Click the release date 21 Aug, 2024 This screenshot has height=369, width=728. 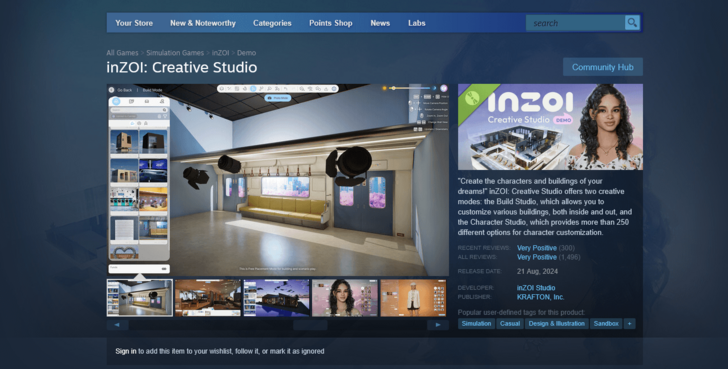tap(538, 272)
